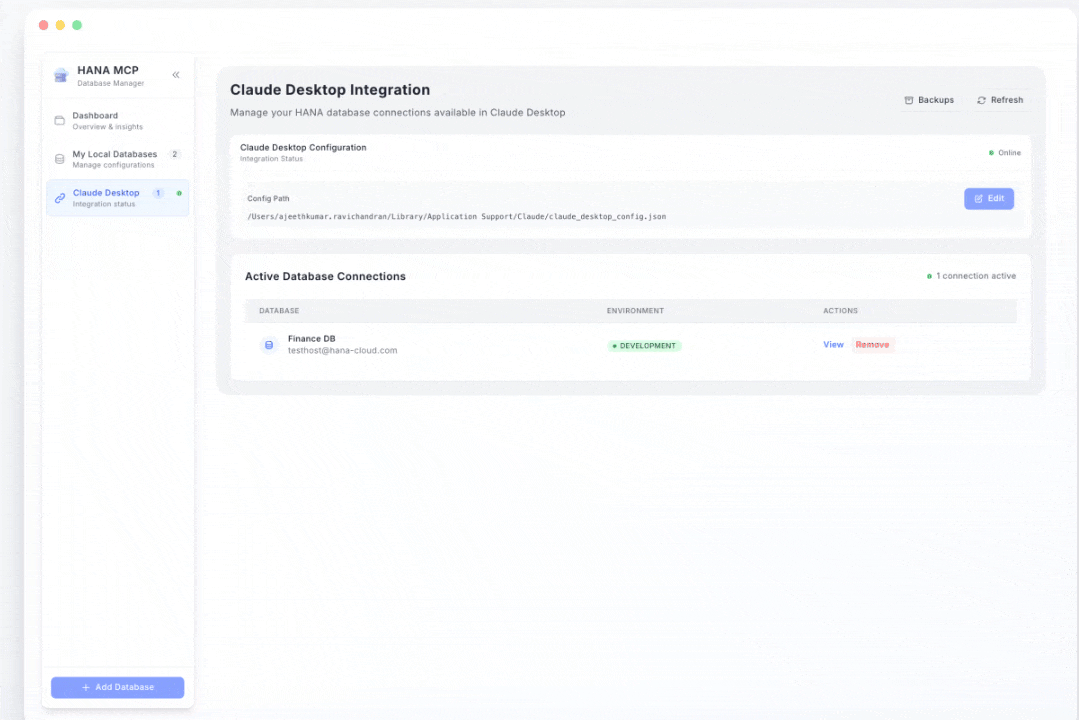1079x720 pixels.
Task: Click the Claude Desktop link icon in sidebar
Action: 60,198
